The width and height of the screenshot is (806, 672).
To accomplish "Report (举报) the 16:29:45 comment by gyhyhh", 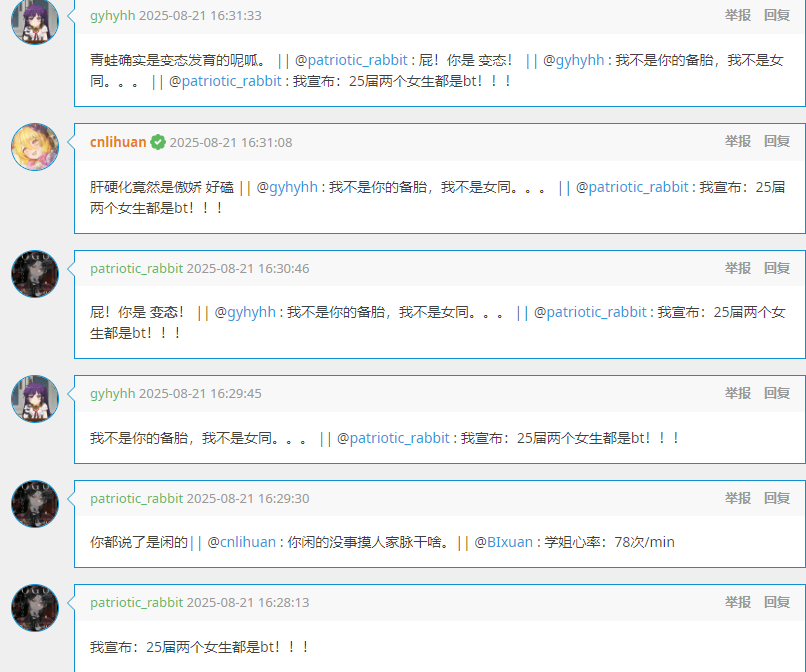I will 738,393.
